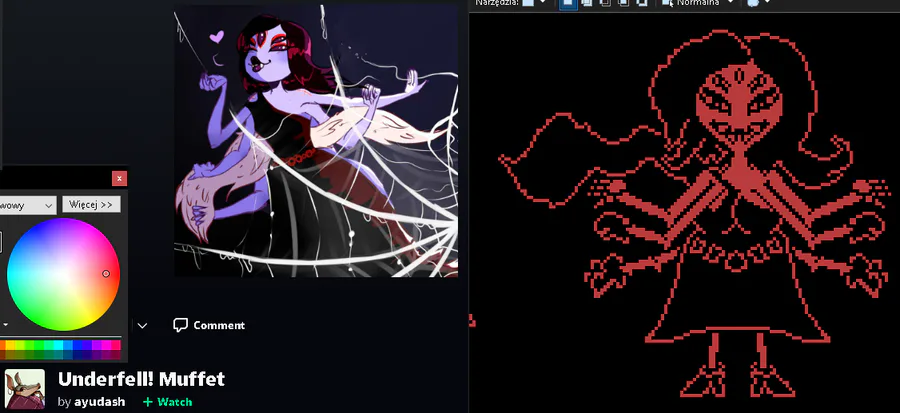Image resolution: width=900 pixels, height=413 pixels.
Task: Click the speech bubble Comment icon
Action: coord(180,325)
